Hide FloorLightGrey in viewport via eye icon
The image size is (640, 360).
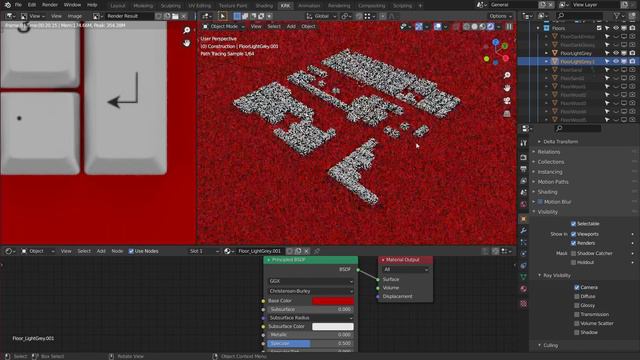616,53
